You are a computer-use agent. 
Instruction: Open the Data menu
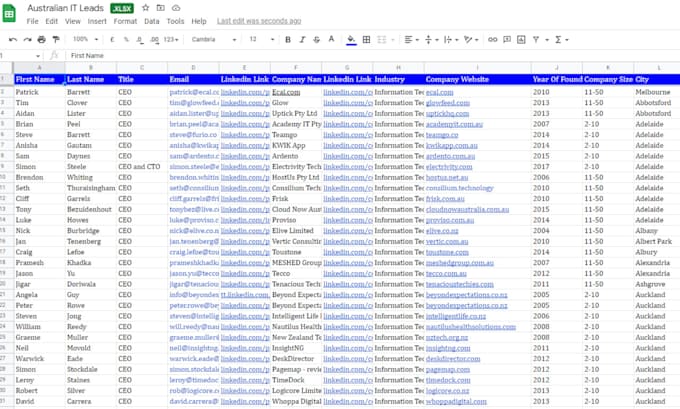[x=152, y=21]
